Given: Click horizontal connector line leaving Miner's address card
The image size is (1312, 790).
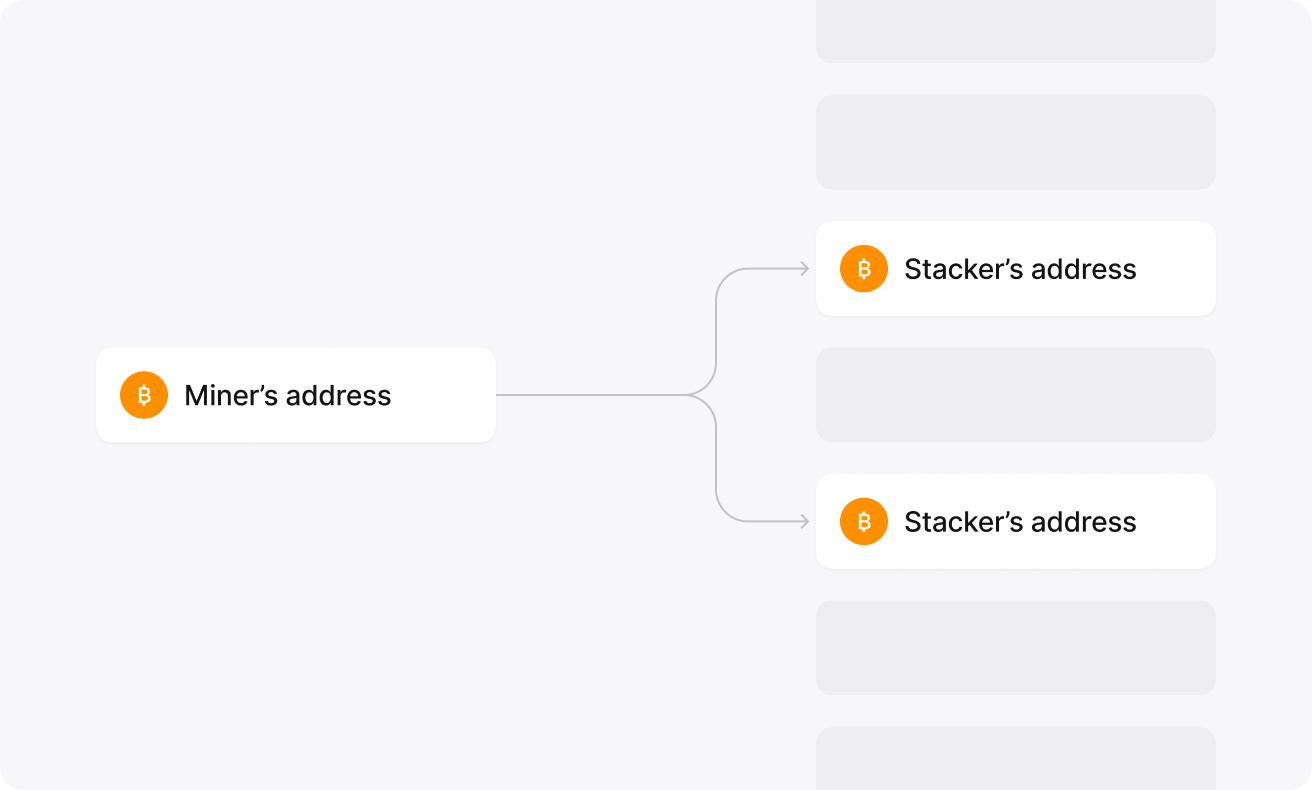Looking at the screenshot, I should 590,395.
